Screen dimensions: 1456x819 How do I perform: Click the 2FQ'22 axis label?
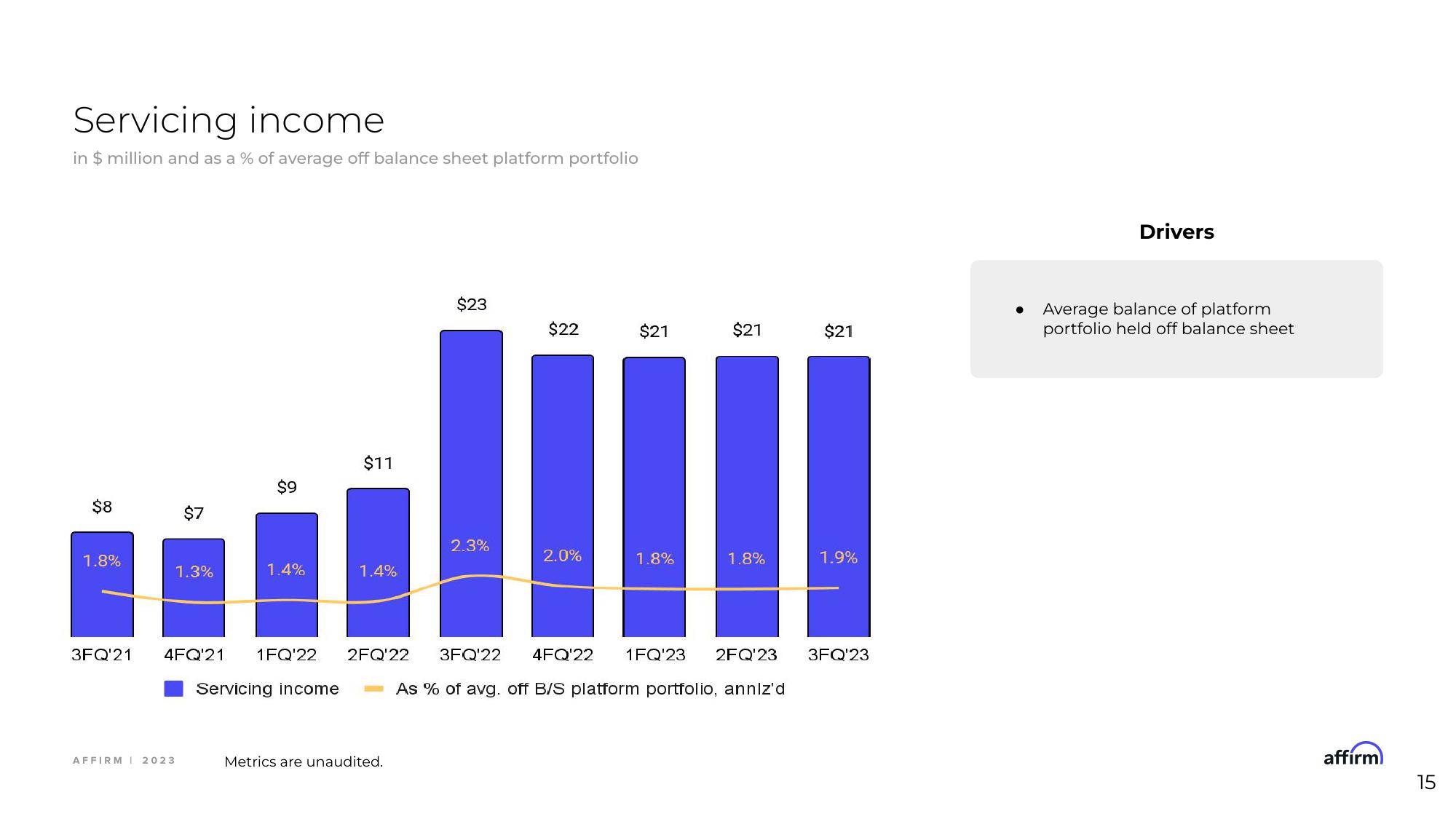pyautogui.click(x=378, y=654)
